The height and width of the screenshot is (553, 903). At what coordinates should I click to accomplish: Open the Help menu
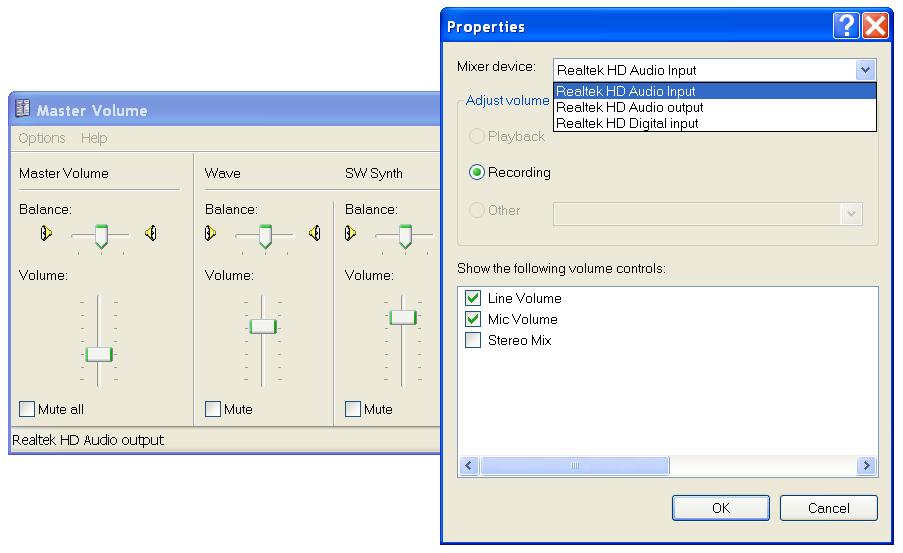click(x=94, y=138)
